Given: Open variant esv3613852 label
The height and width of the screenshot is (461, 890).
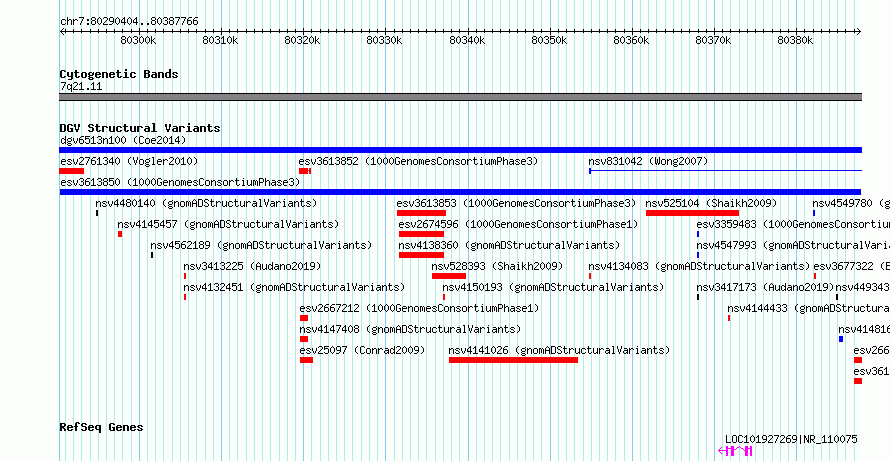Looking at the screenshot, I should pyautogui.click(x=418, y=161).
